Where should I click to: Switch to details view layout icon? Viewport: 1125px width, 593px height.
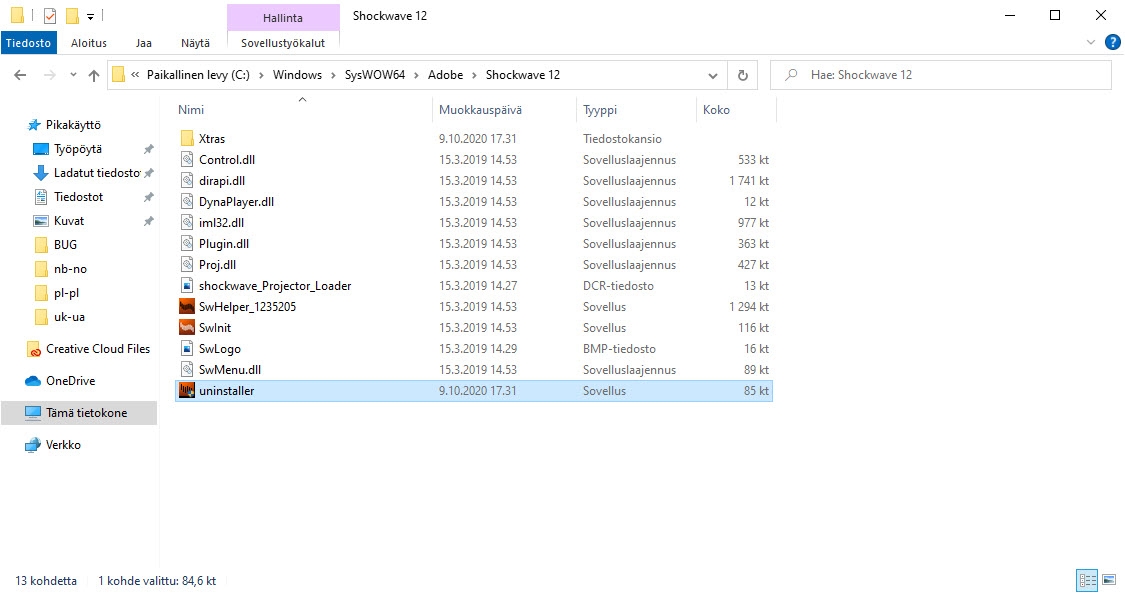click(1087, 580)
